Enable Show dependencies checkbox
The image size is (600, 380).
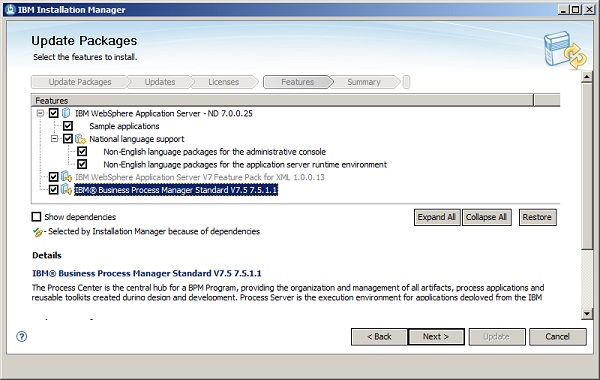point(36,217)
